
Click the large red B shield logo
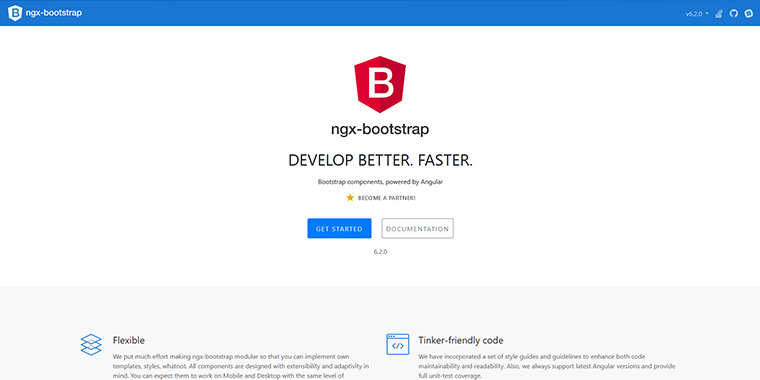point(380,84)
